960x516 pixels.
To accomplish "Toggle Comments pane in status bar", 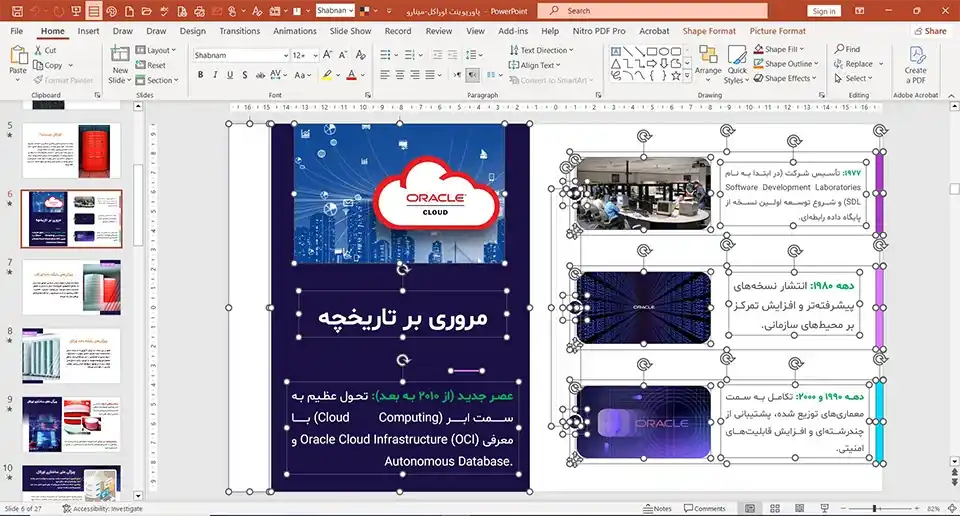I will click(x=705, y=508).
